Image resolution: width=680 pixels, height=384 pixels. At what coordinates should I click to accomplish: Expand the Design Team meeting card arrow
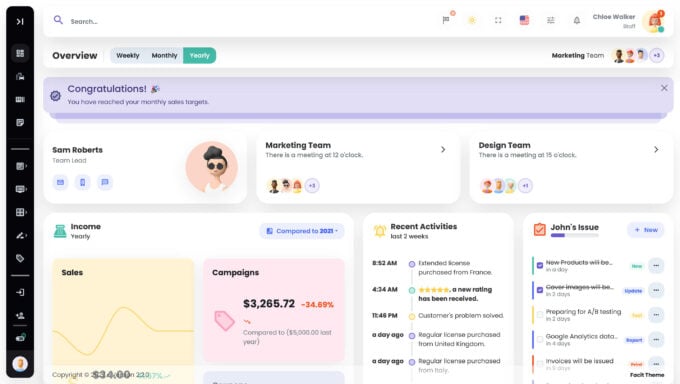(656, 149)
